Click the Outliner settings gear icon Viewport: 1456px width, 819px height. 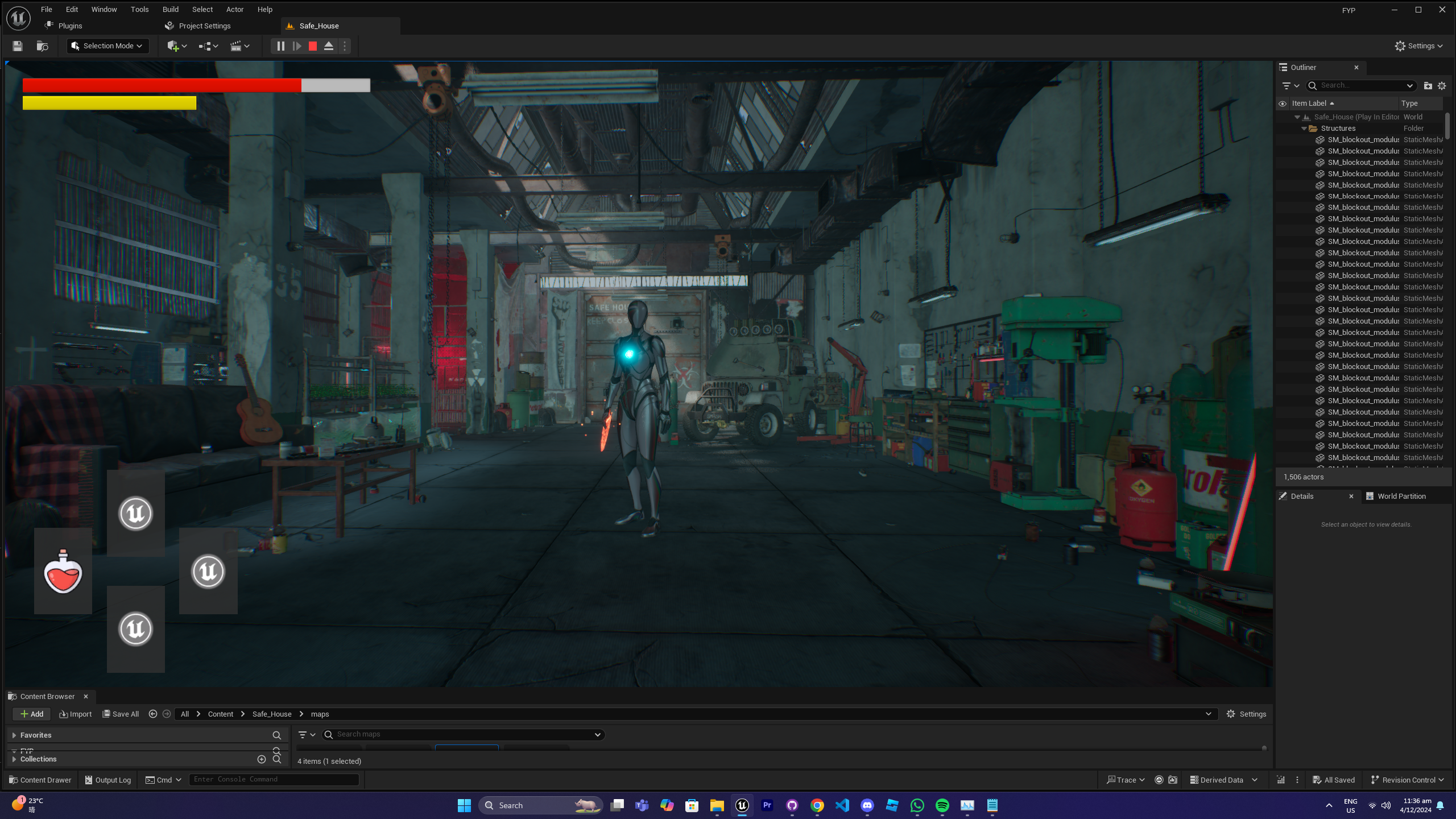[x=1442, y=86]
